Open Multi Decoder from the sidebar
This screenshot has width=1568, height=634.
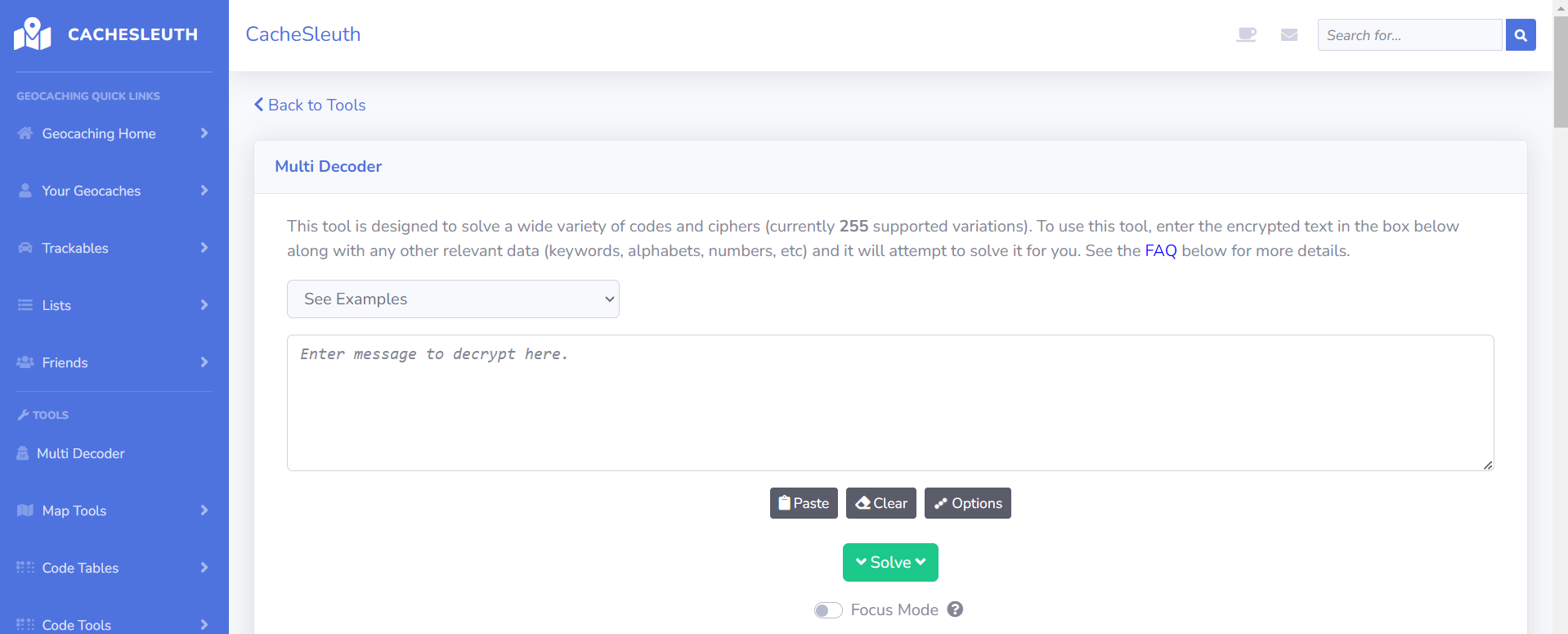pos(80,453)
